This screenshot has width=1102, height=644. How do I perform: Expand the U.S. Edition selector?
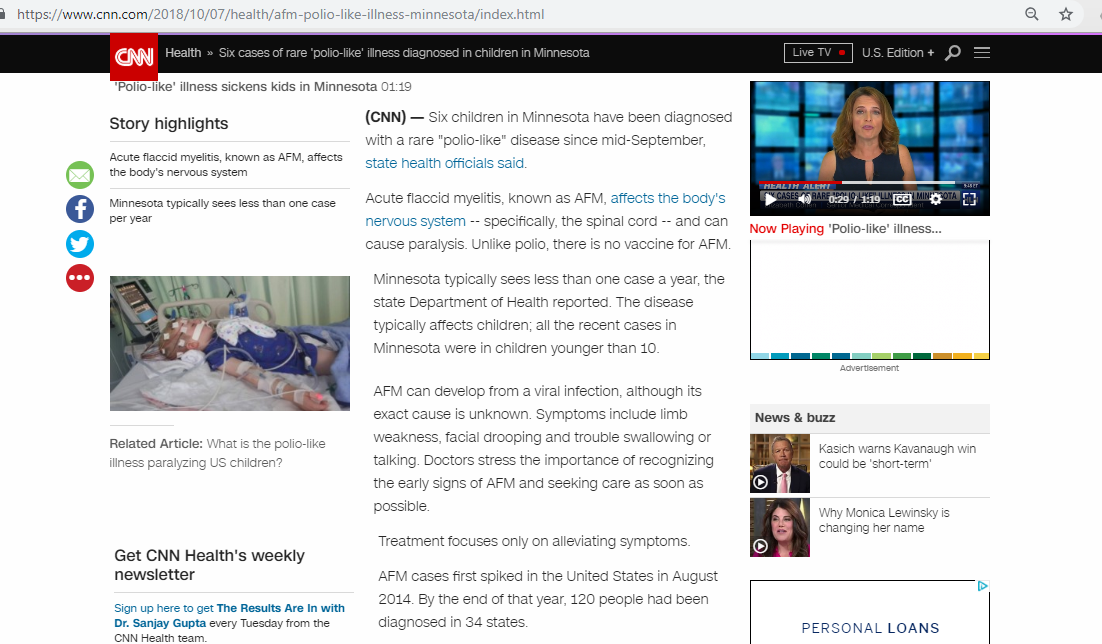coord(898,53)
